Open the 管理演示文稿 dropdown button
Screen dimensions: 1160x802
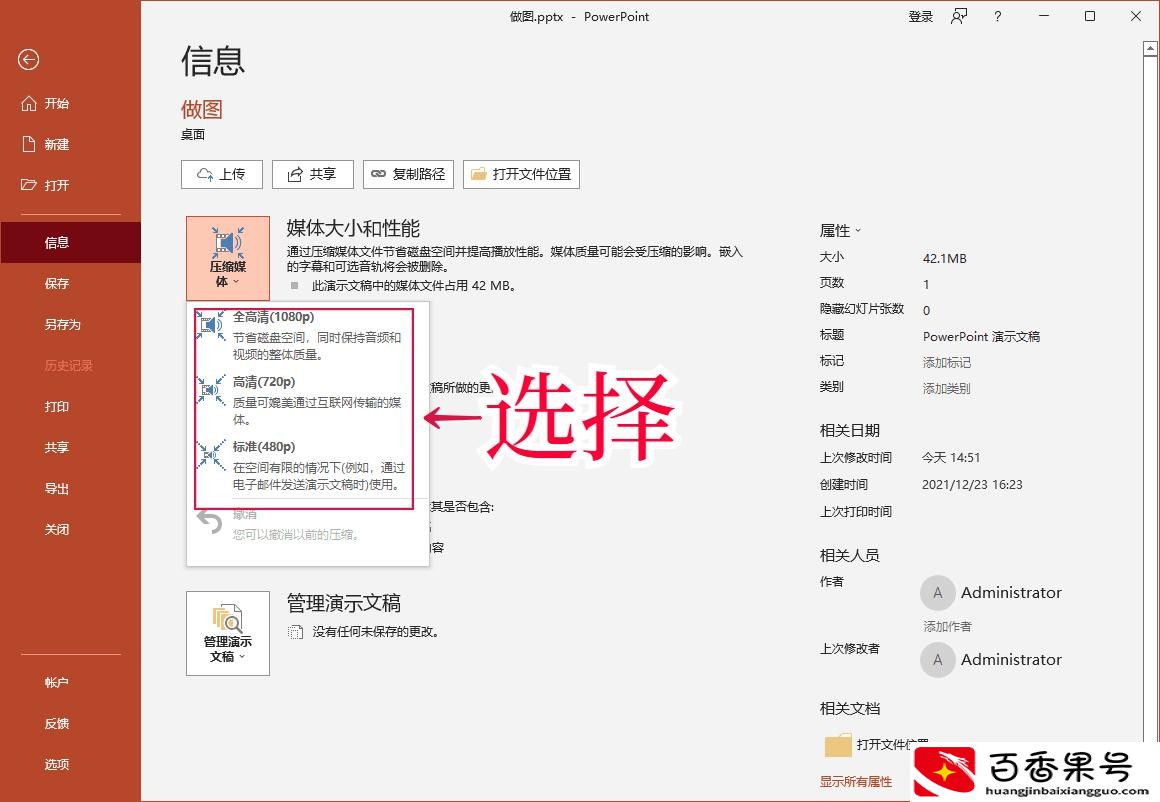[x=228, y=633]
